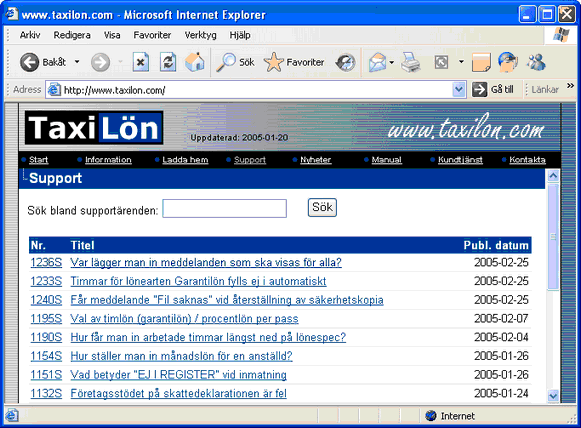Click the Sök button beside search field
Viewport: 581px width, 428px height.
pos(322,207)
